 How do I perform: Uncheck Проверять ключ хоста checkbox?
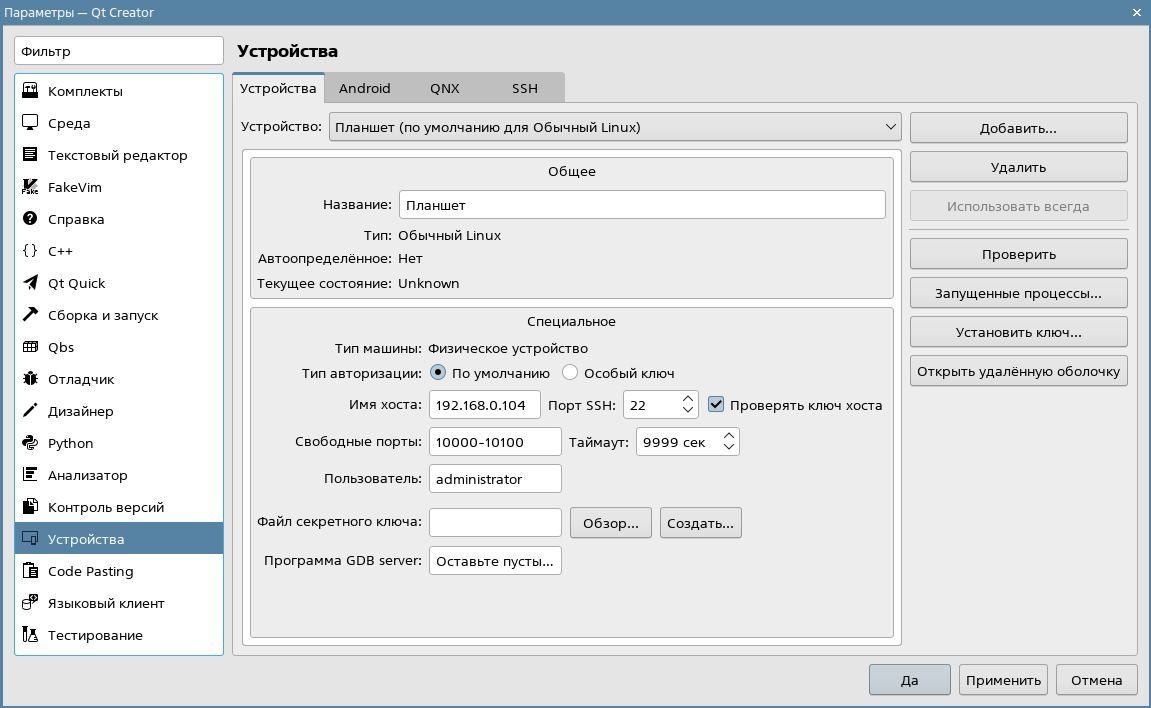point(716,405)
